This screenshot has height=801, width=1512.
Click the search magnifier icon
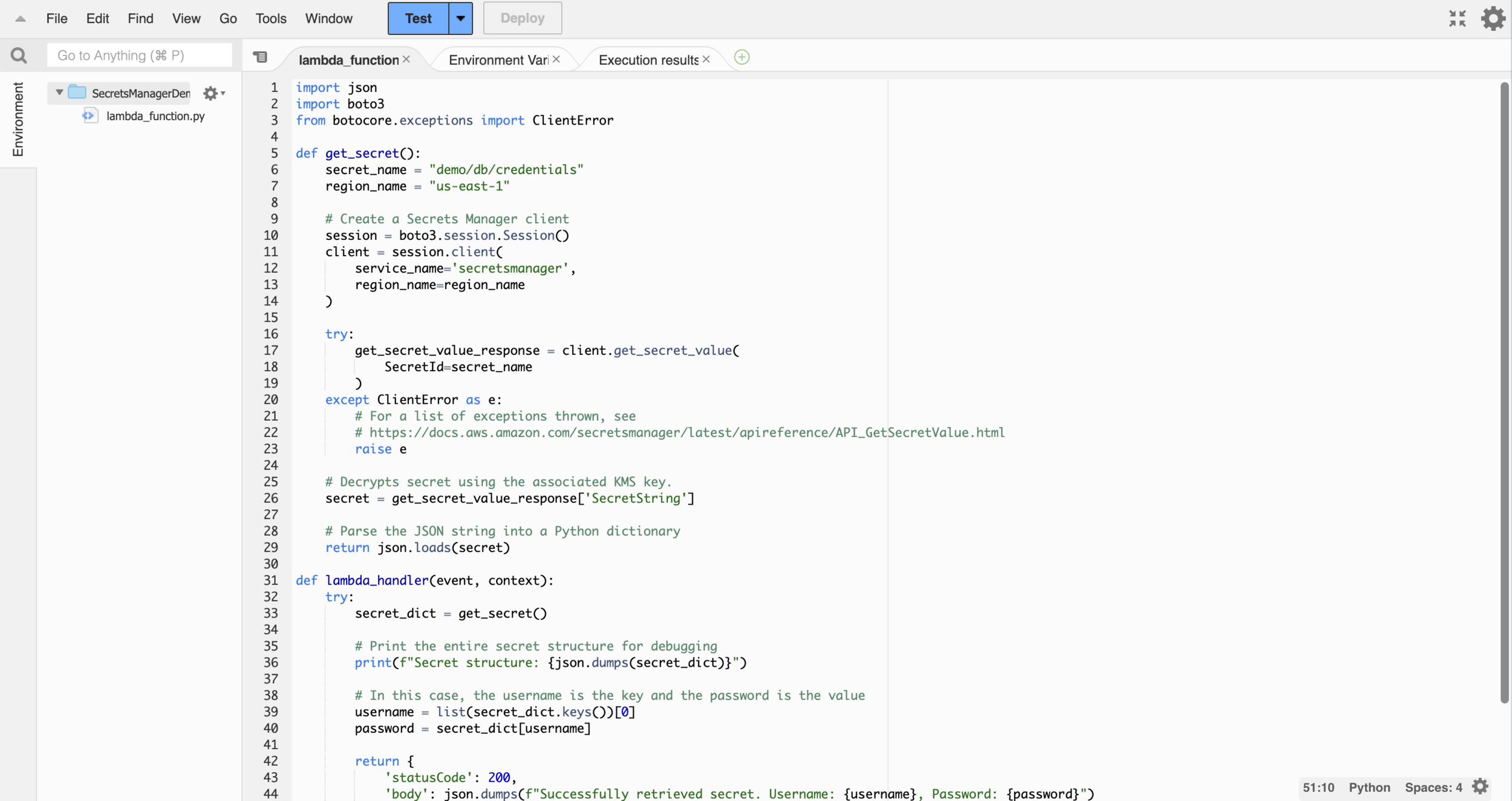(19, 56)
